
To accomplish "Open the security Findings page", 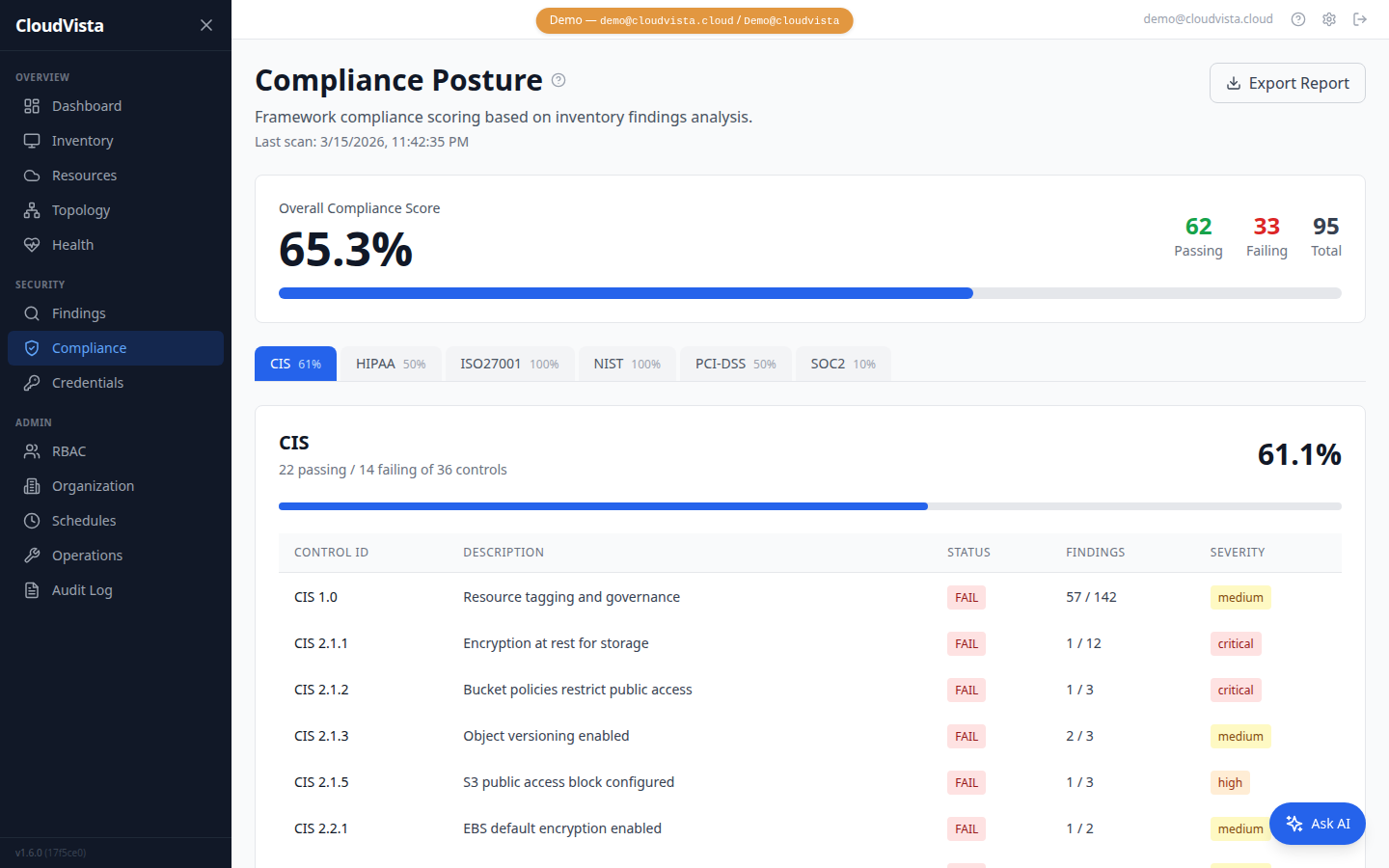I will coord(78,312).
